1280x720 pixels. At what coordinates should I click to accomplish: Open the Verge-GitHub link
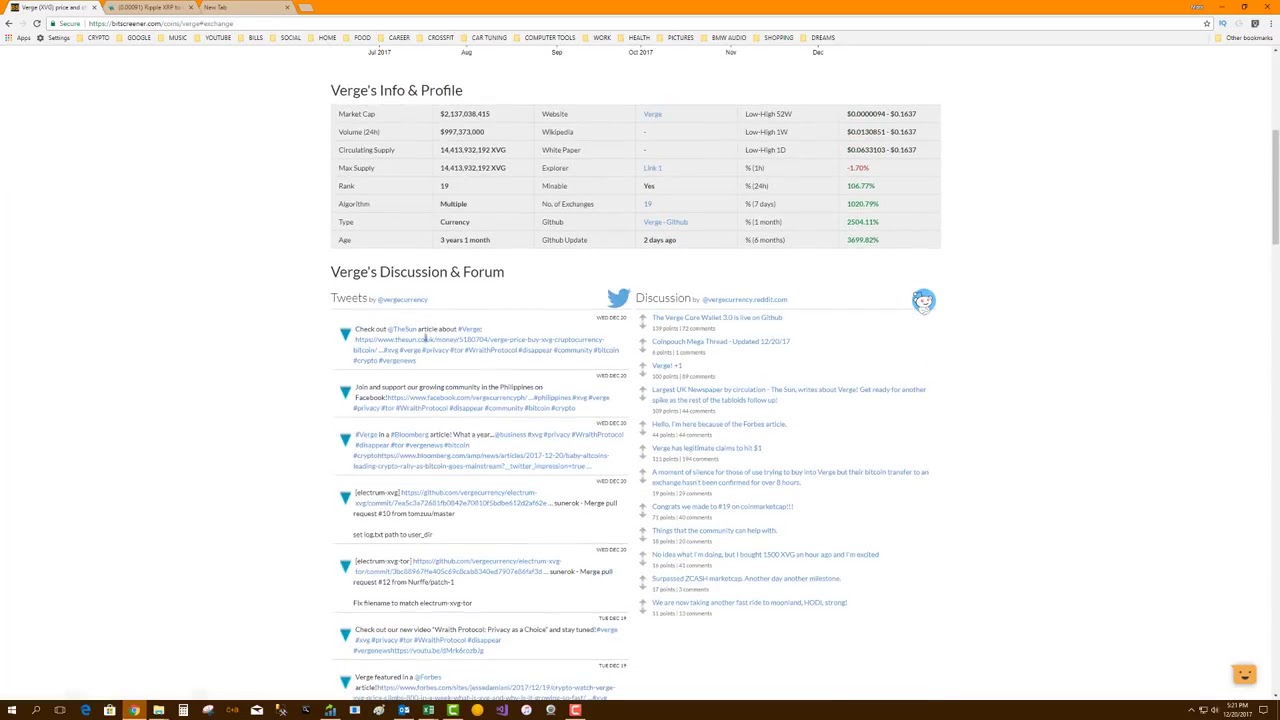point(665,222)
